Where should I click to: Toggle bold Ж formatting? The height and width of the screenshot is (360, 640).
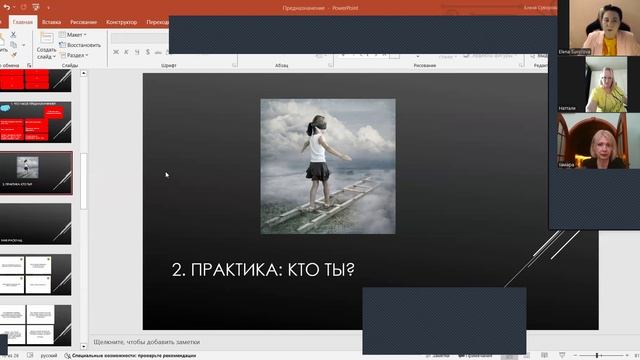(116, 52)
